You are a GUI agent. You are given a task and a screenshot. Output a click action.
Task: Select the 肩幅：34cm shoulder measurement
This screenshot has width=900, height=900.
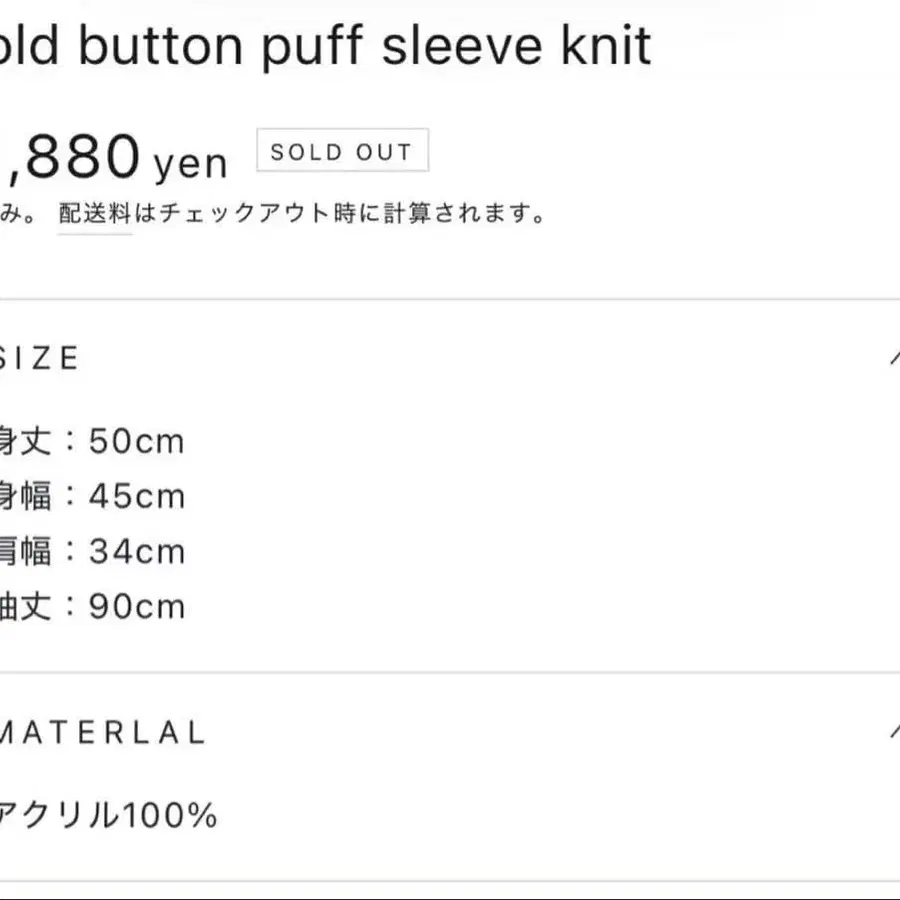[93, 551]
